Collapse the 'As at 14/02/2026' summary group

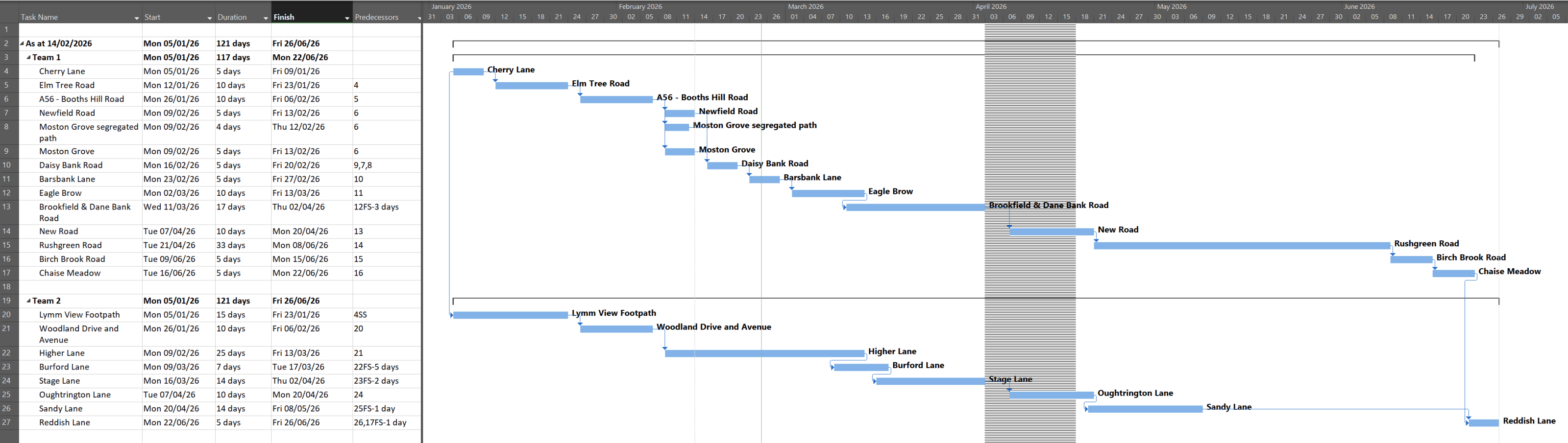click(23, 43)
